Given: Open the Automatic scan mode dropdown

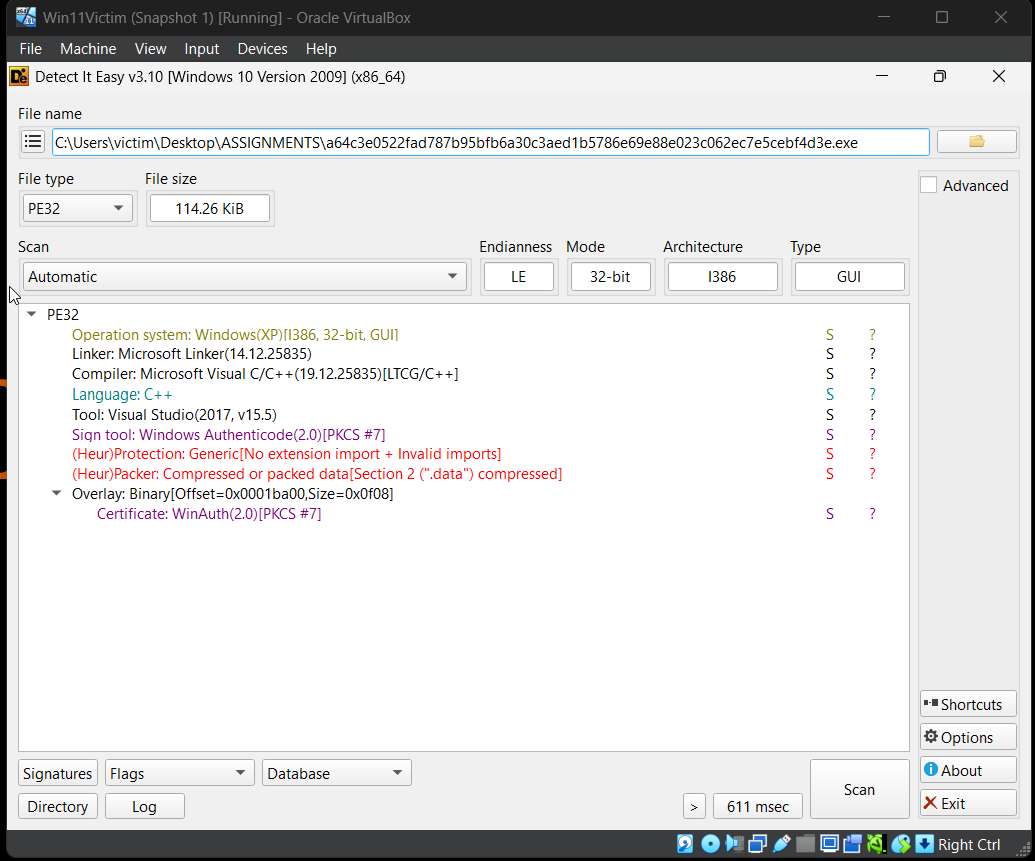Looking at the screenshot, I should pos(453,276).
